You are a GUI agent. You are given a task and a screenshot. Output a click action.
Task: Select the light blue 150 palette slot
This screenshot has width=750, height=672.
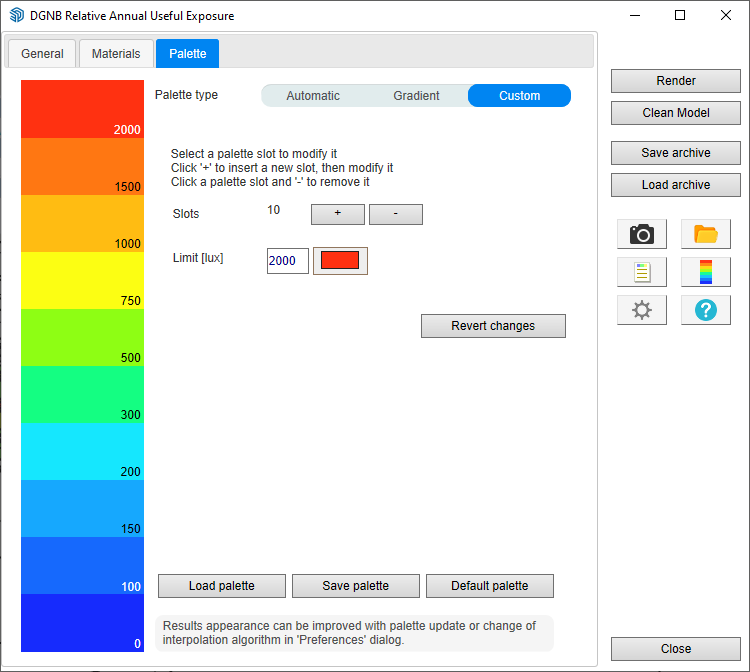click(82, 508)
